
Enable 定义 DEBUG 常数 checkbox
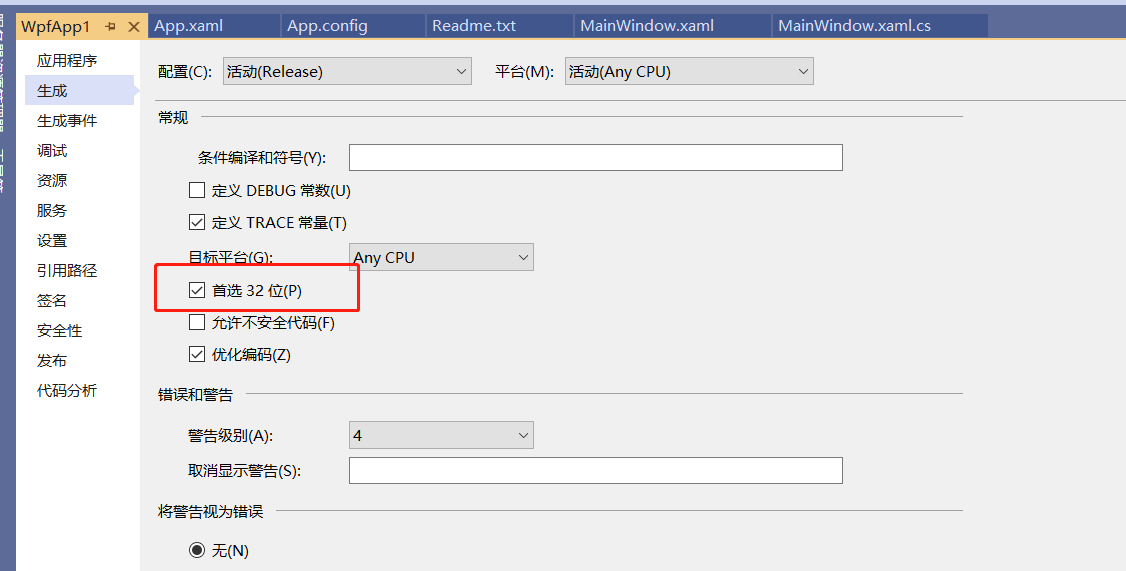click(x=197, y=190)
